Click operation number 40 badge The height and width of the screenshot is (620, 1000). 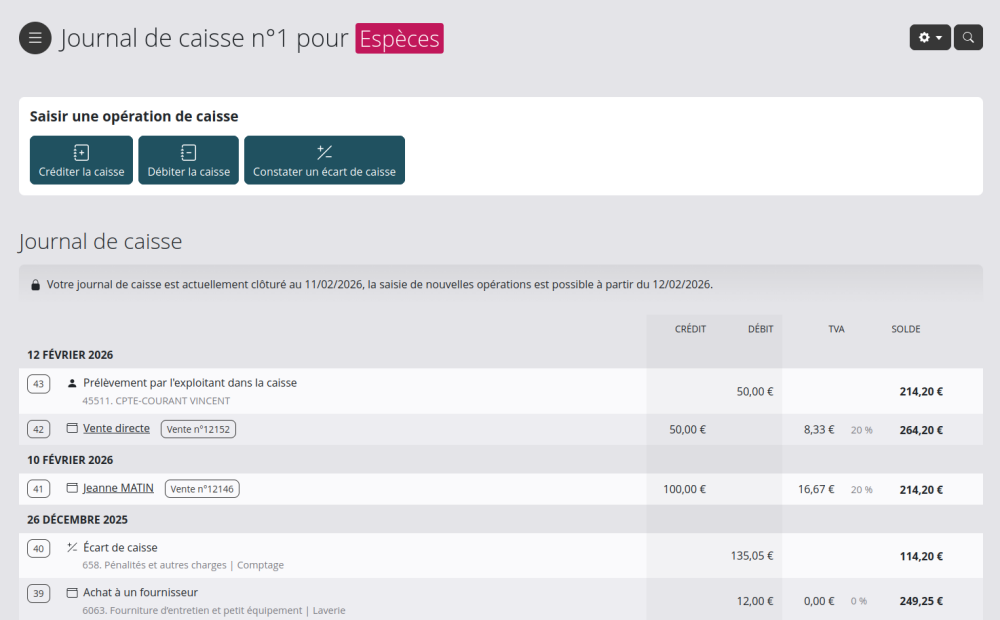tap(39, 548)
